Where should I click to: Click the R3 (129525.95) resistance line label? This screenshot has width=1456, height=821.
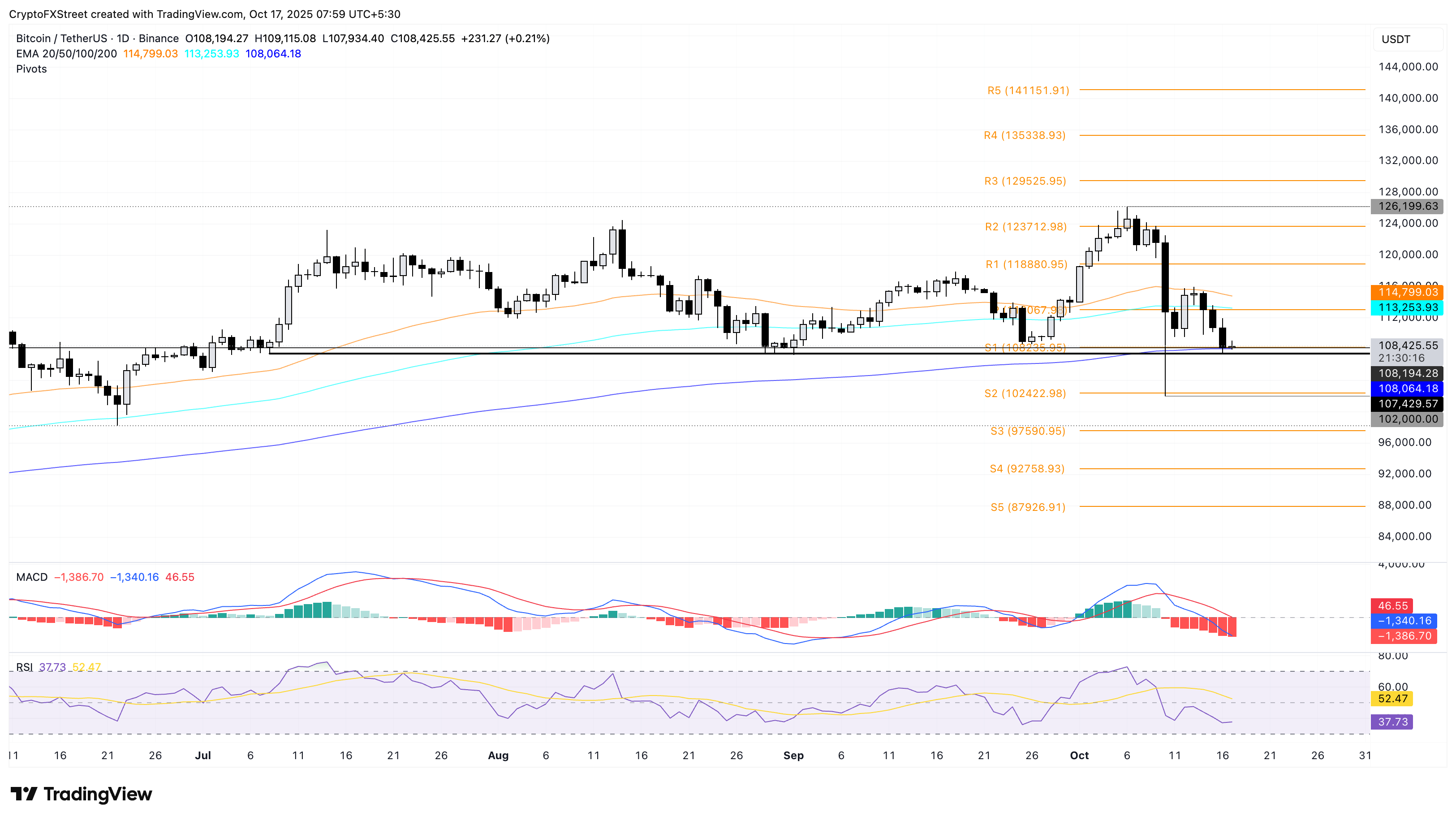pyautogui.click(x=1025, y=181)
